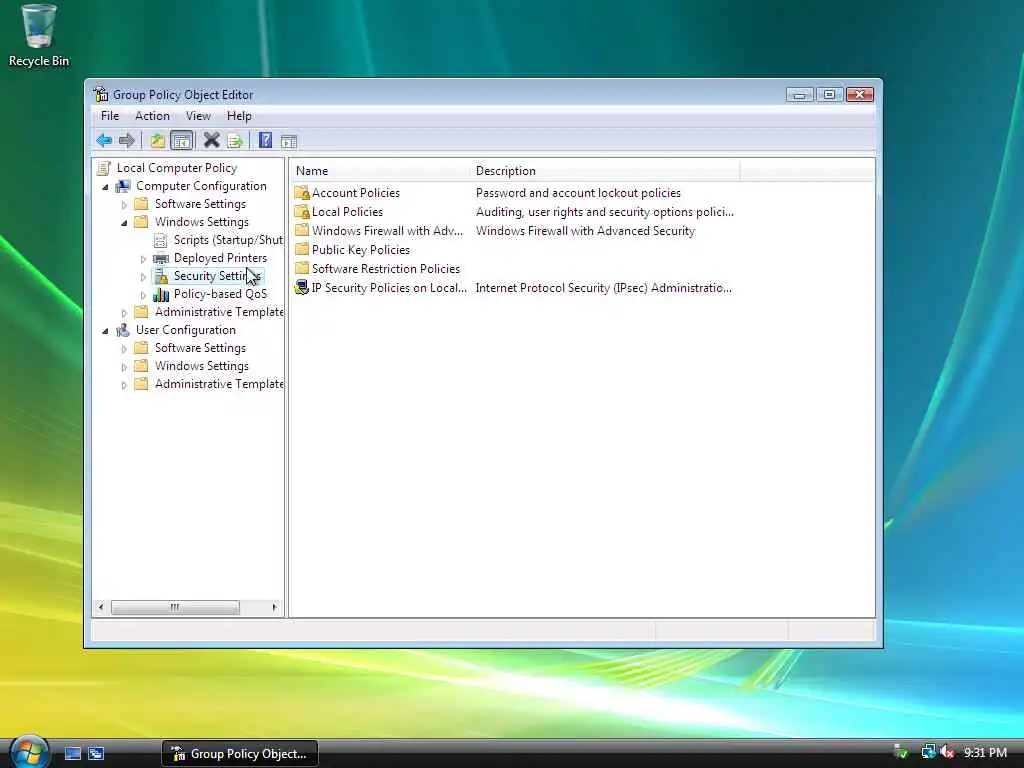
Task: Expand the Policy-based QoS node
Action: (143, 295)
